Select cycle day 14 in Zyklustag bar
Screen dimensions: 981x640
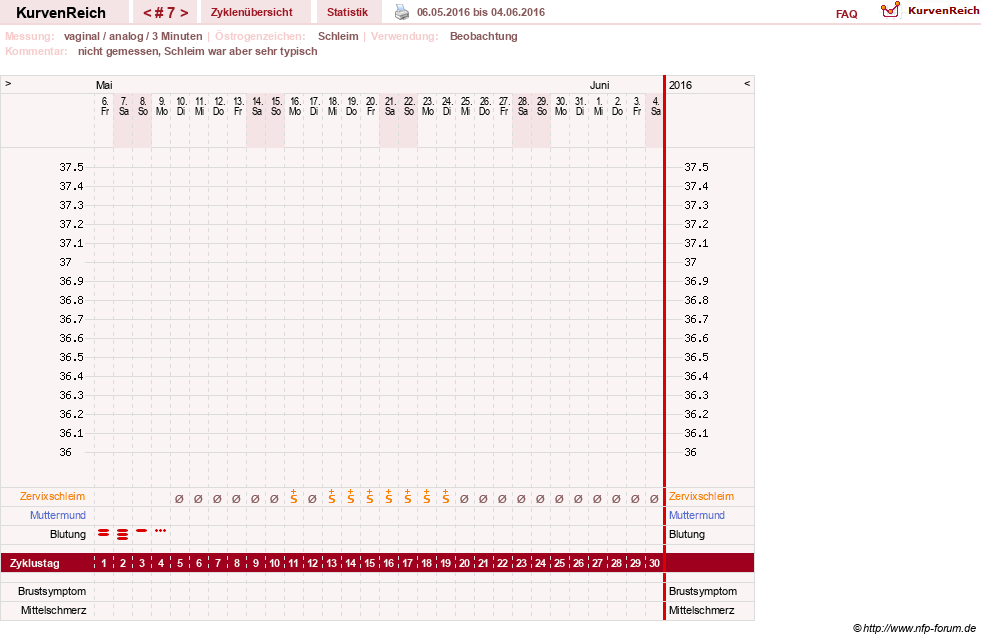pos(350,563)
